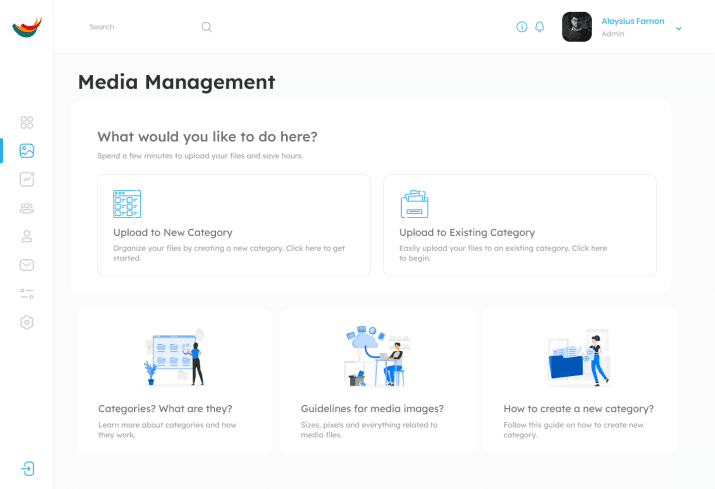Click 'Organize your files by creating' description
Screen dimensions: 715x489
tap(229, 253)
